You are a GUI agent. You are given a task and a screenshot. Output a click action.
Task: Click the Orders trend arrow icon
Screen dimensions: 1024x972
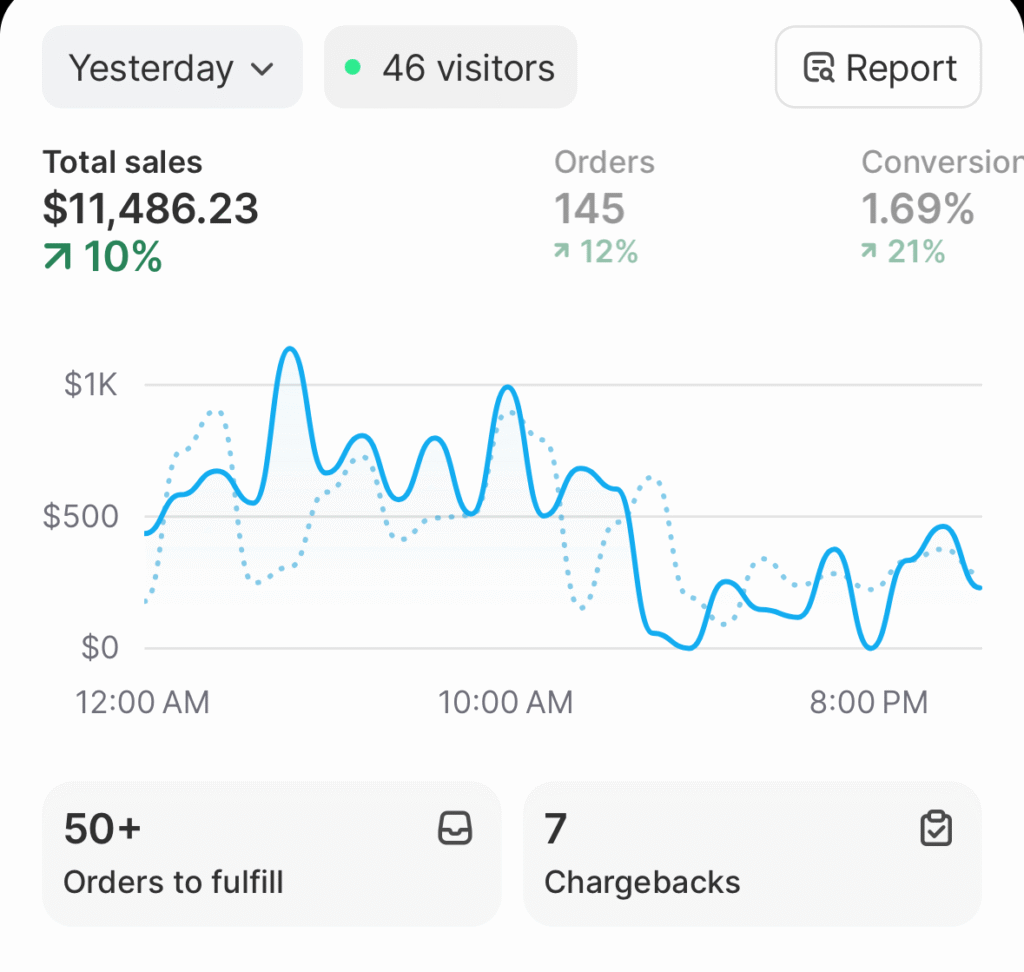tap(562, 253)
